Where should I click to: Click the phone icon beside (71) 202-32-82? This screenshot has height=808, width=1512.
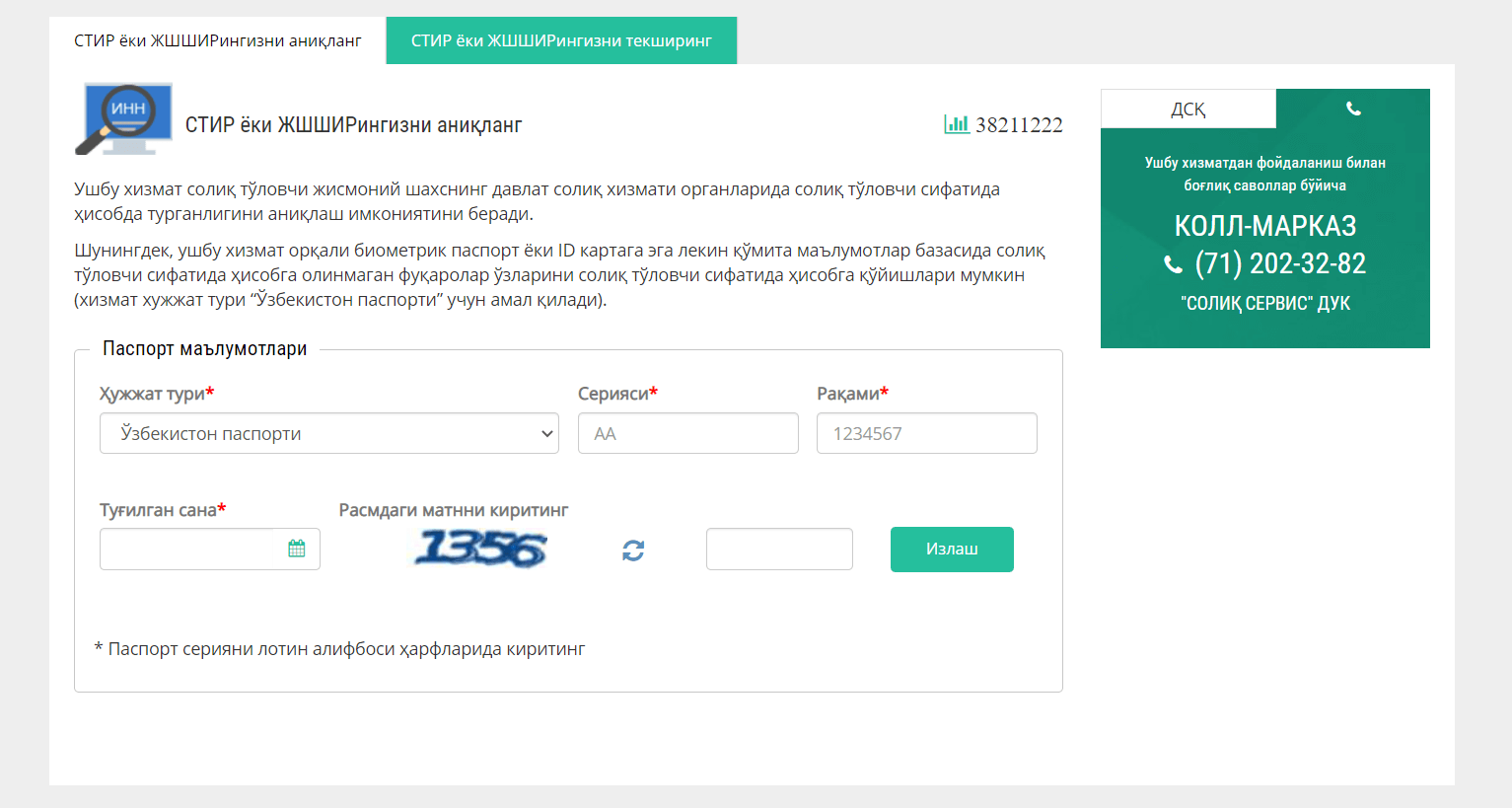(1173, 264)
